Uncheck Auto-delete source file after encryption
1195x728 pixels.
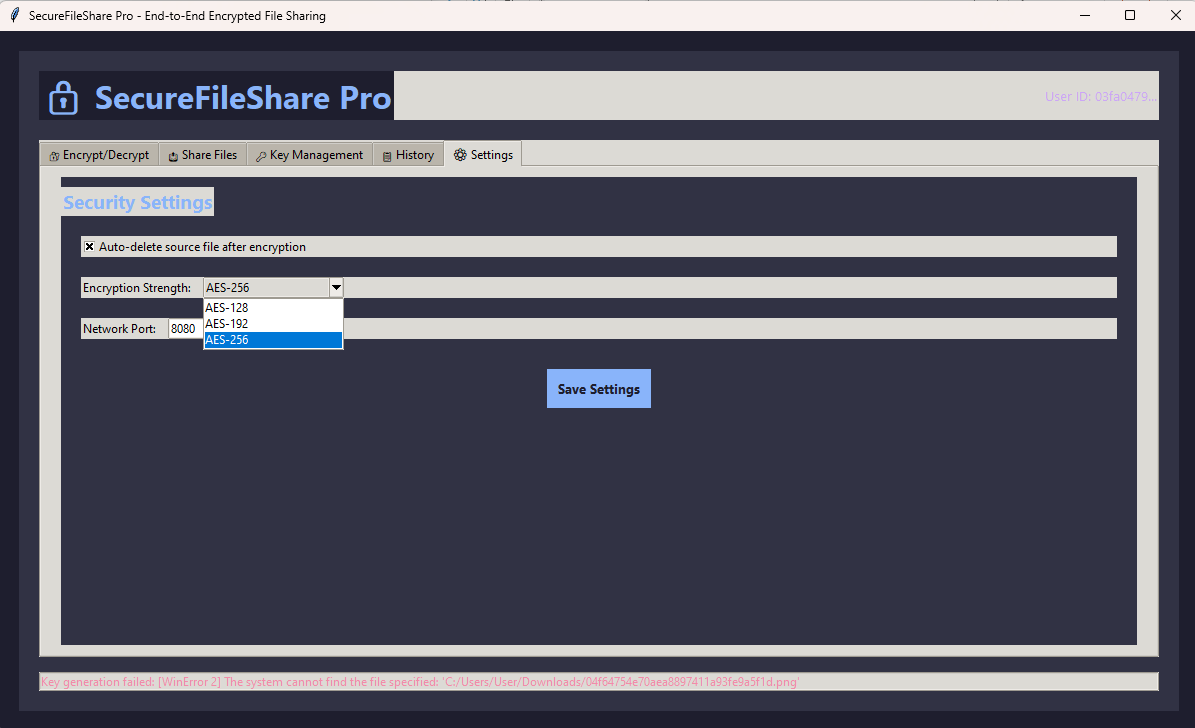click(89, 247)
